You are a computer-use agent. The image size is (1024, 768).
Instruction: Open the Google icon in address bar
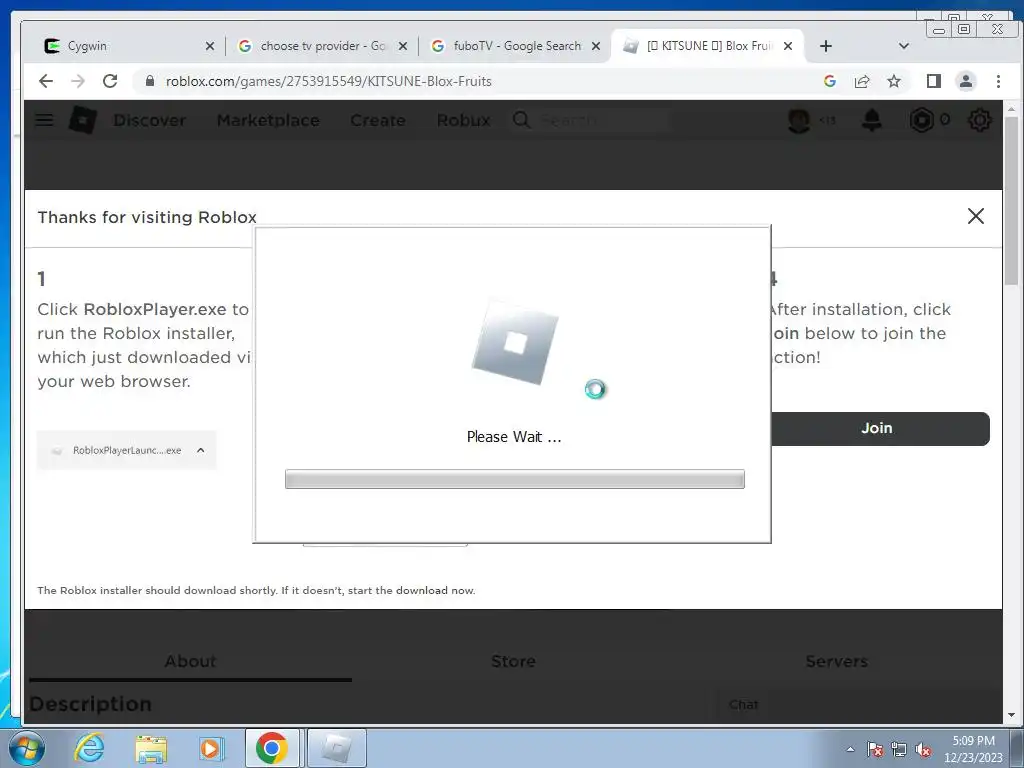click(x=830, y=81)
